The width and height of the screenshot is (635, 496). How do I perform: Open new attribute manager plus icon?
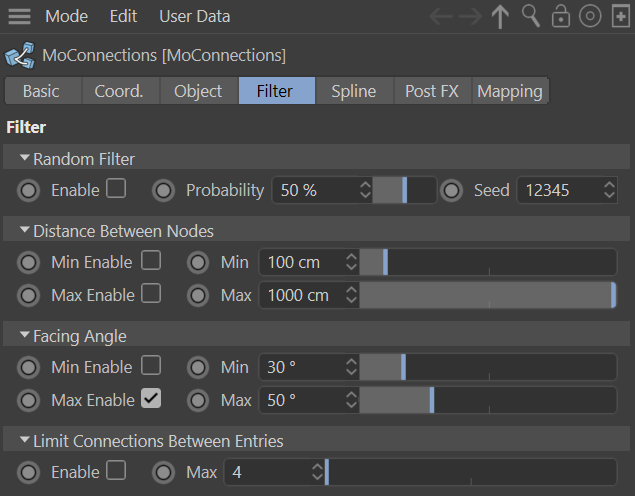[620, 17]
